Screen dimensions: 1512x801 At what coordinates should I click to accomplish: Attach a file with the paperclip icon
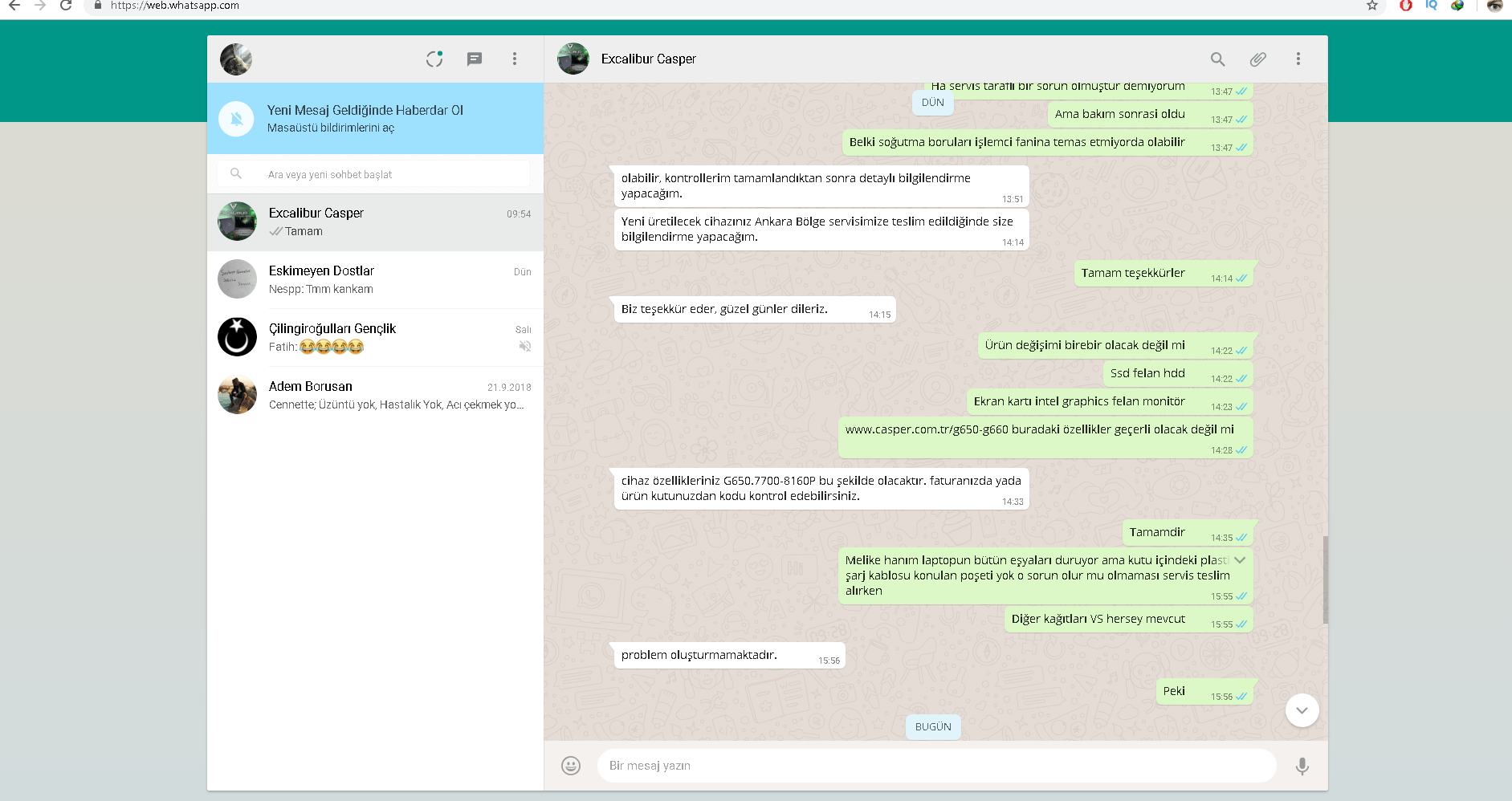coord(1257,59)
